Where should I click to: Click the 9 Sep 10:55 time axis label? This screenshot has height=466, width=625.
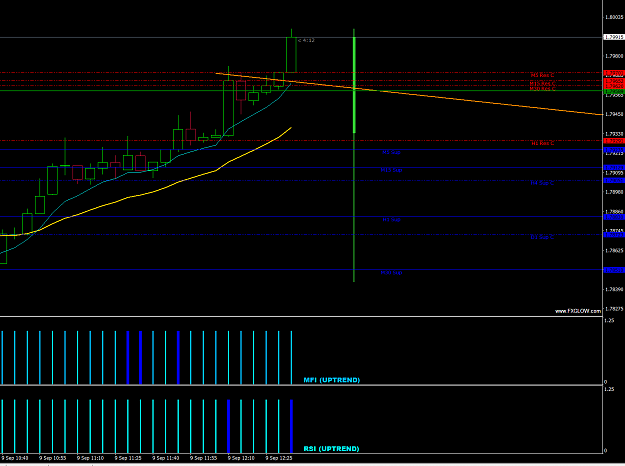click(52, 458)
